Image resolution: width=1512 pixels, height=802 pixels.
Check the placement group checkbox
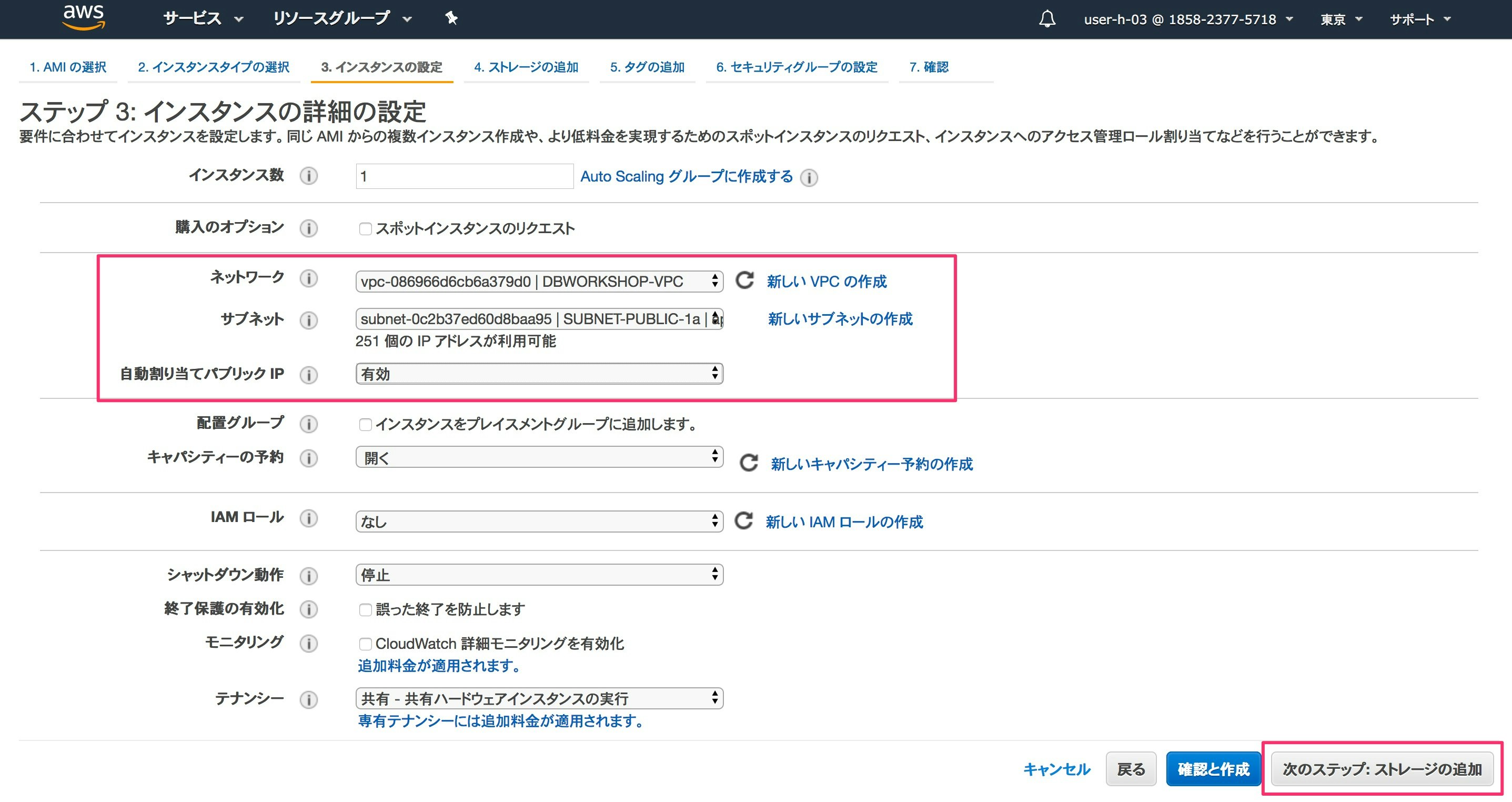point(365,424)
